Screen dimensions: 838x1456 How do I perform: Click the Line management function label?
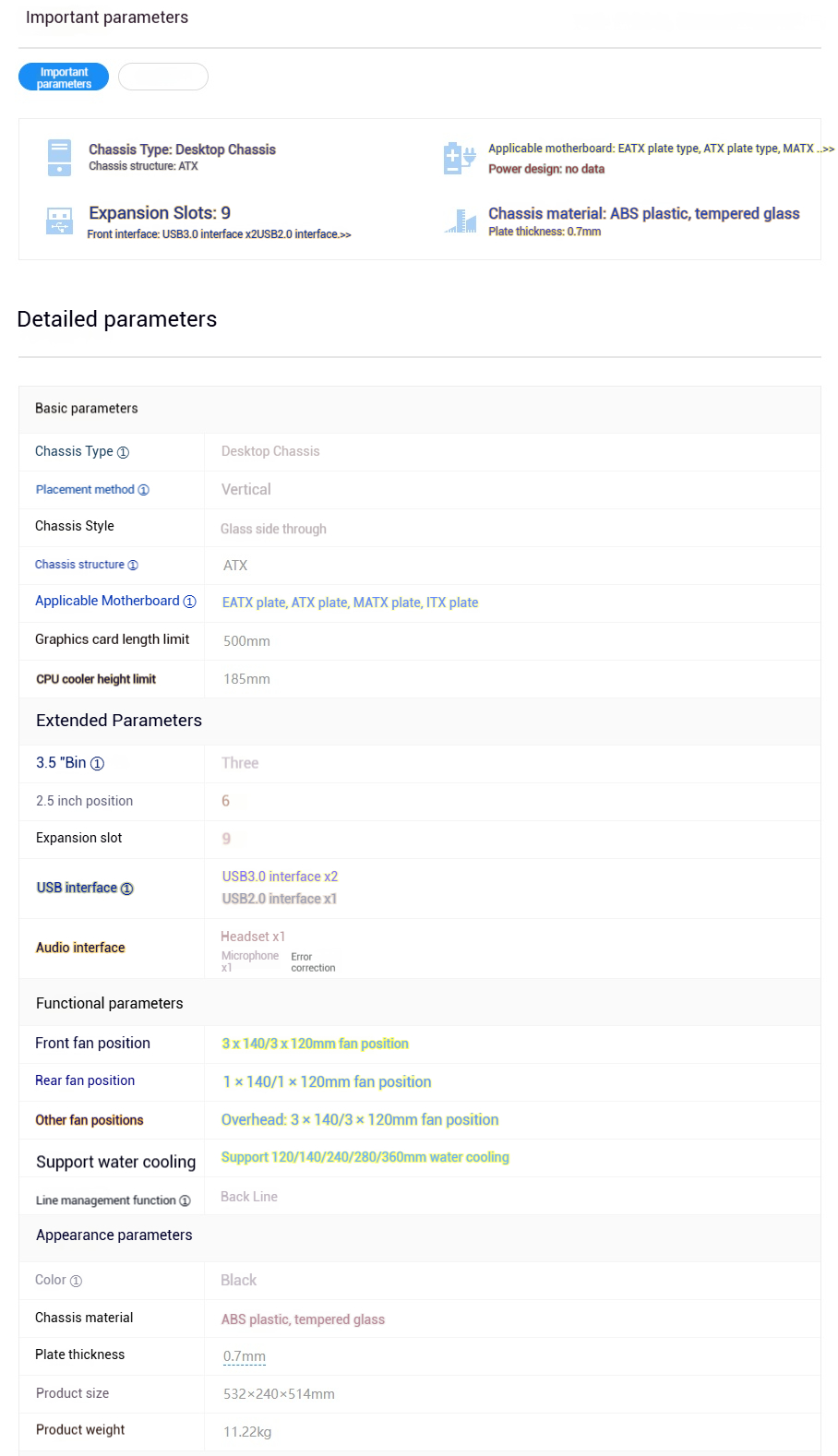point(105,1200)
